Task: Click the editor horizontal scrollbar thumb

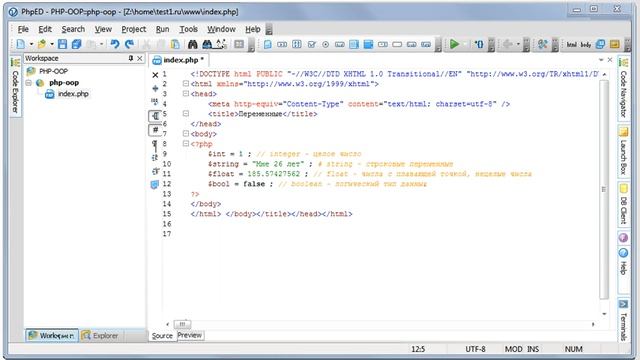Action: click(182, 324)
